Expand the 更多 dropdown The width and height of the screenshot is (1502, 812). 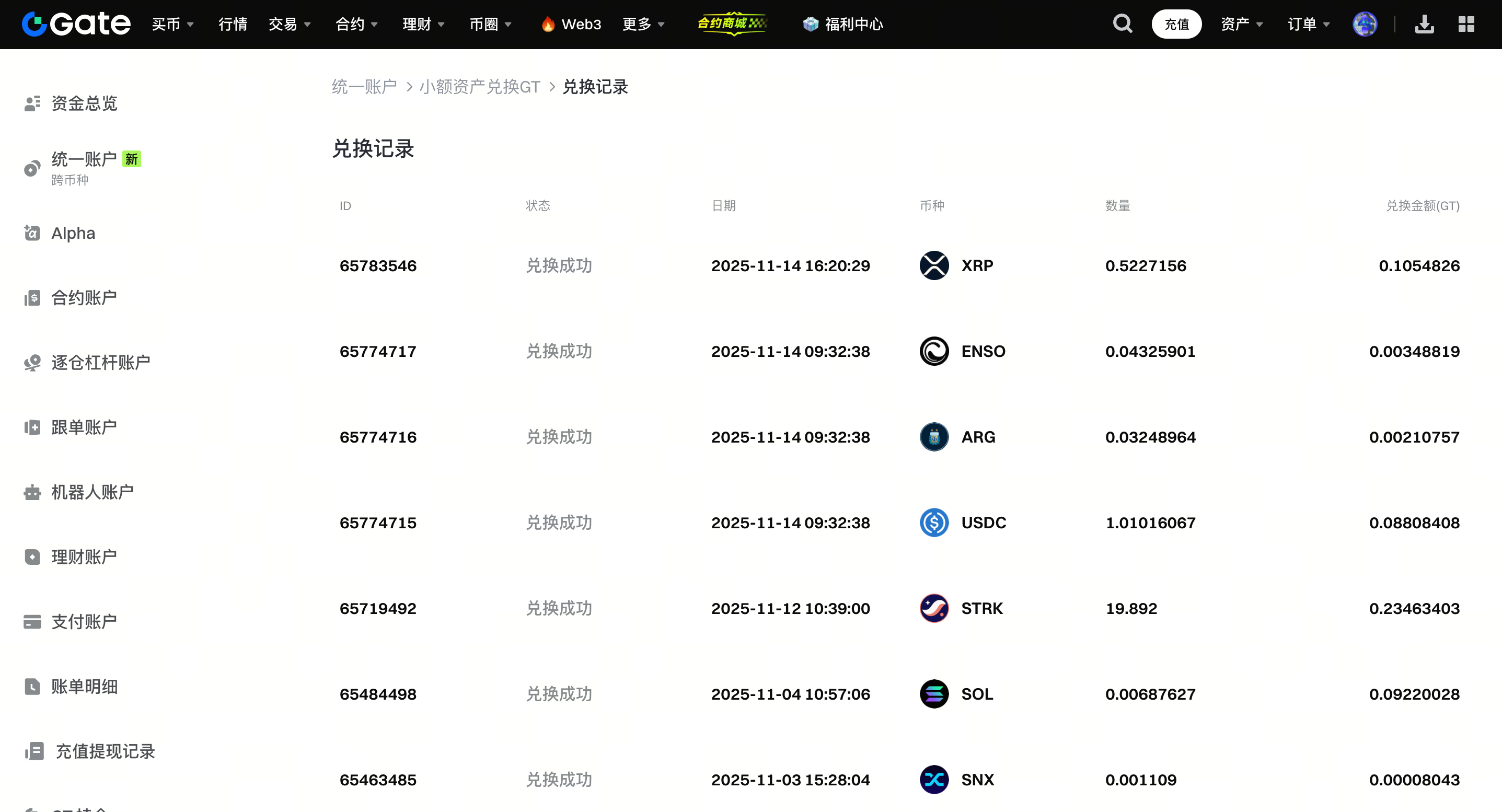point(643,24)
